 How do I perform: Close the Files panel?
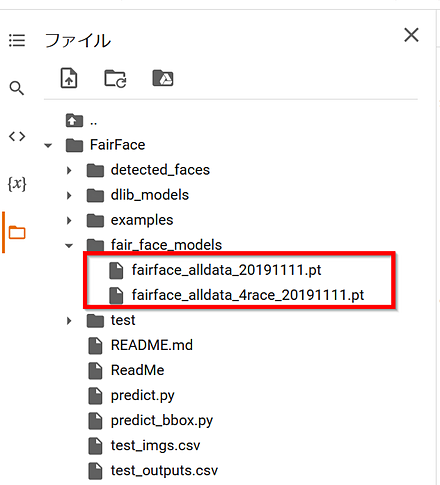tap(411, 35)
